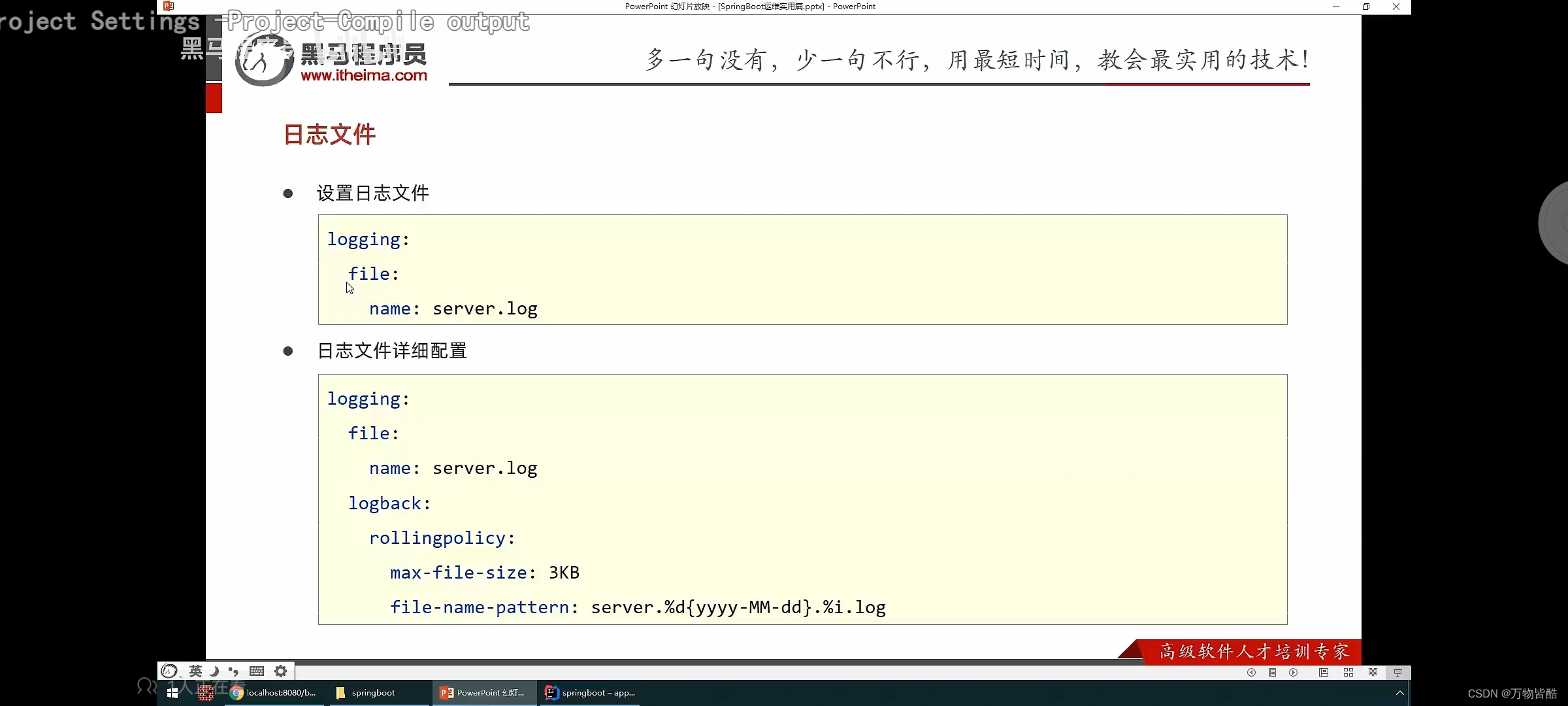Open the Windows Start button
The image size is (1568, 706).
[x=172, y=693]
